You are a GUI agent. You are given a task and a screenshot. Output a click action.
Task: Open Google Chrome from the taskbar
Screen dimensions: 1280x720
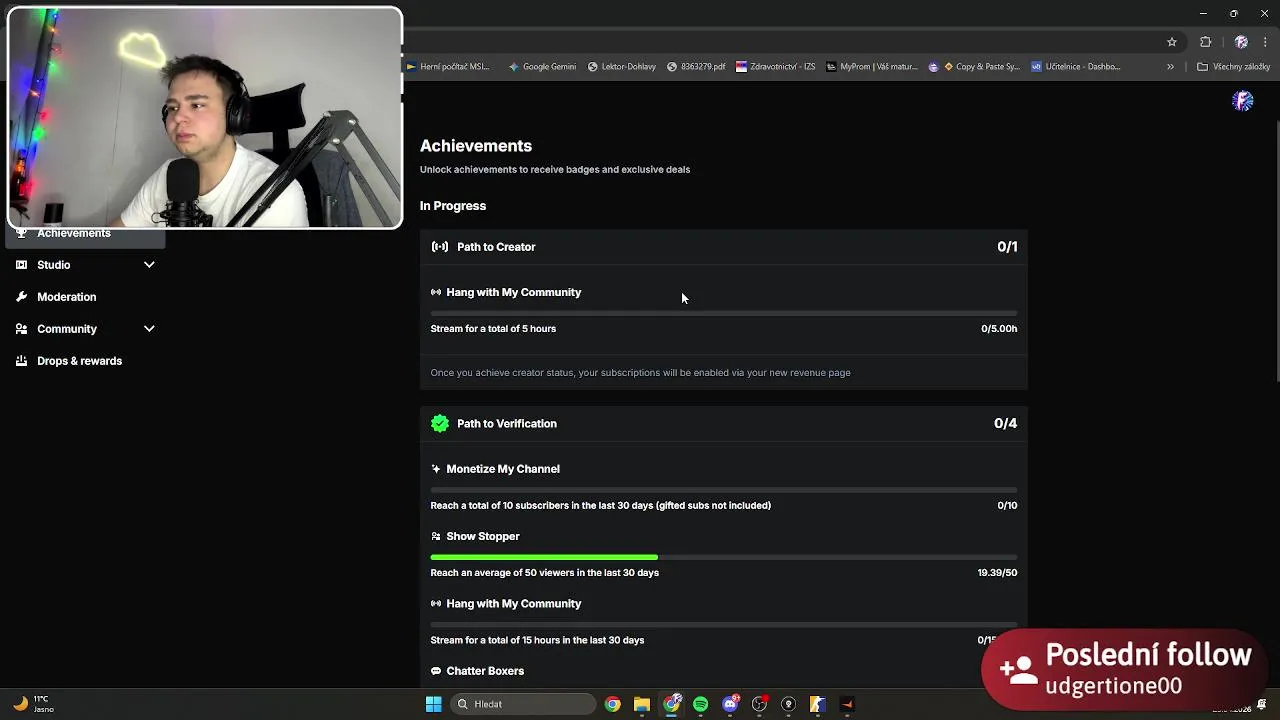(x=613, y=704)
